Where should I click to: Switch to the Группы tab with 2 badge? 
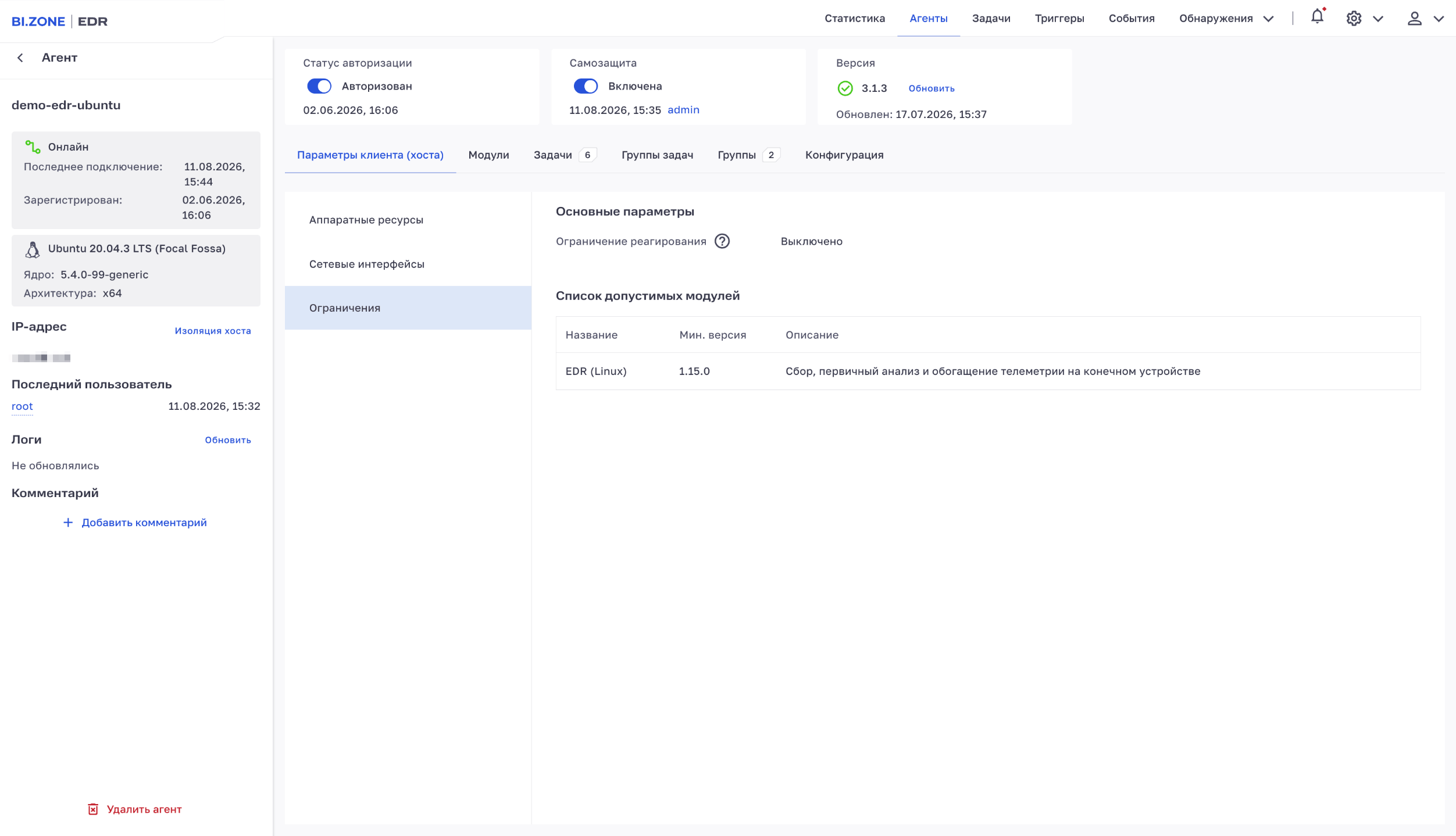coord(748,155)
